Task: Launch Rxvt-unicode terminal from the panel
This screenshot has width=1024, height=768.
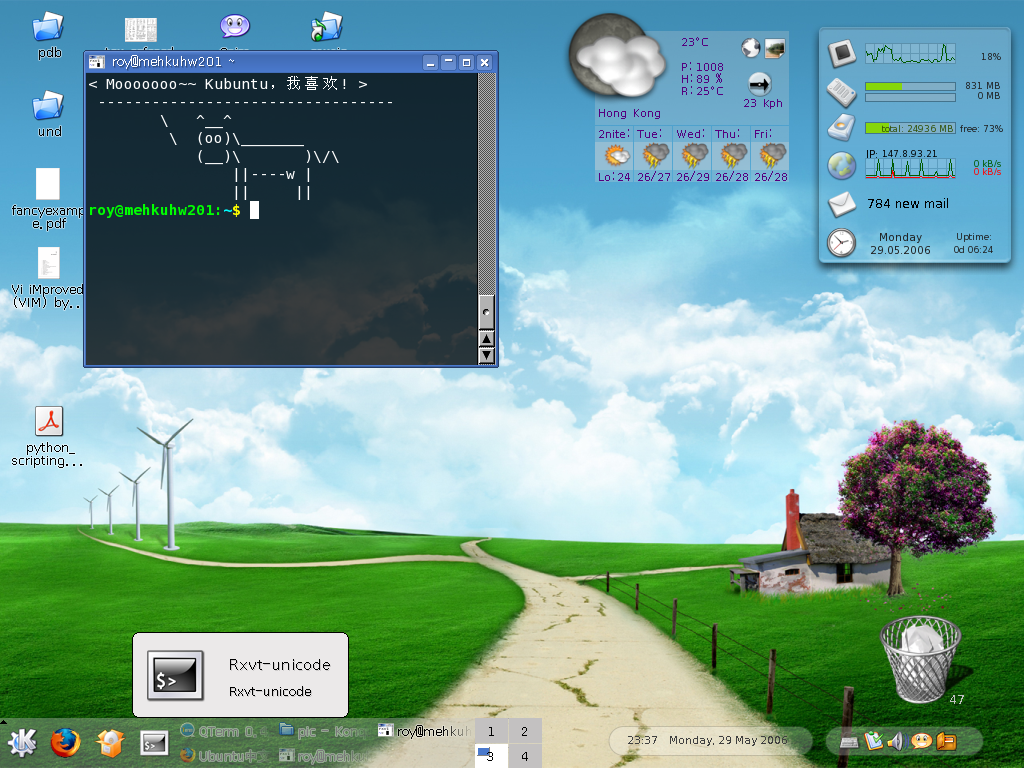Action: coord(154,743)
